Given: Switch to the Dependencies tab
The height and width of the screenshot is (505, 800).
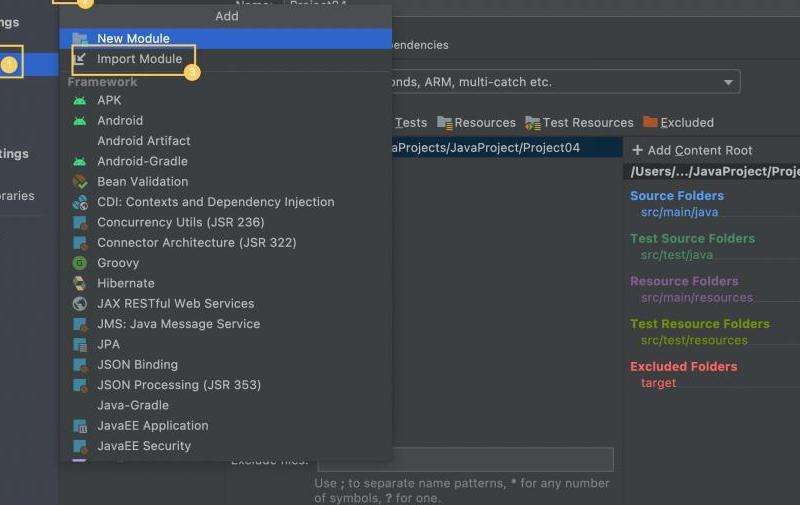Looking at the screenshot, I should tap(420, 45).
